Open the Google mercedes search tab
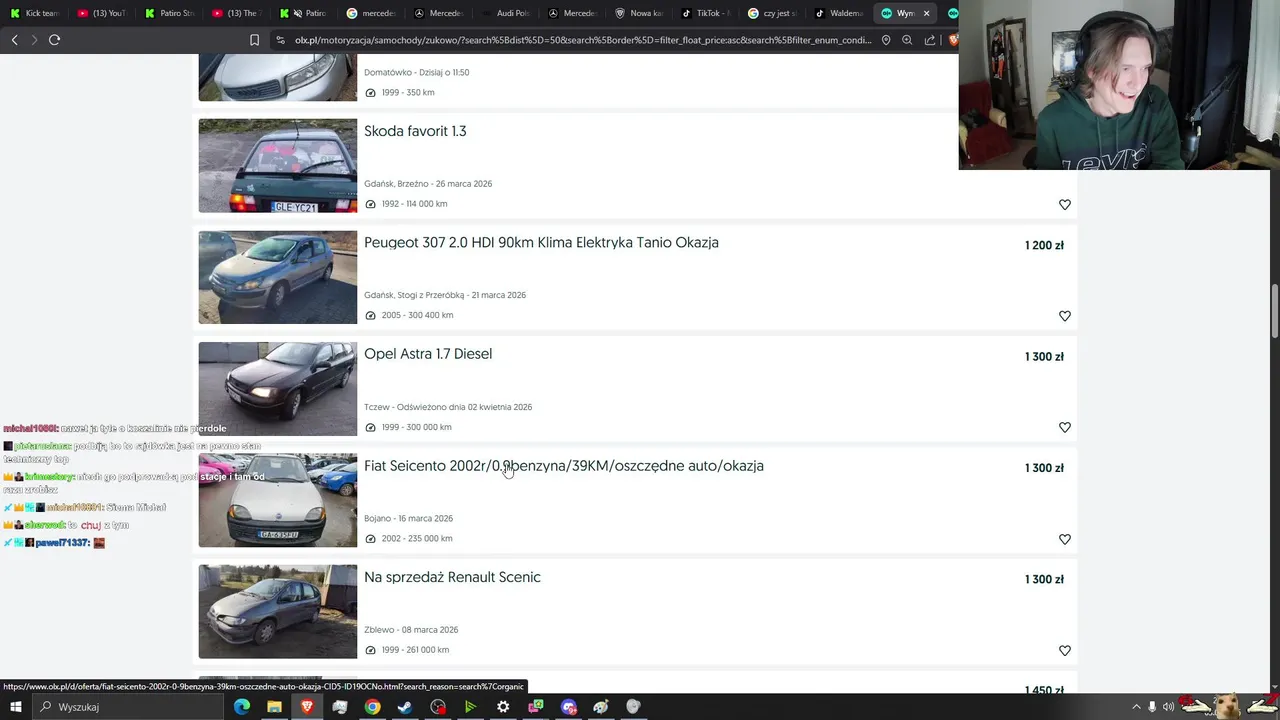 tap(370, 13)
